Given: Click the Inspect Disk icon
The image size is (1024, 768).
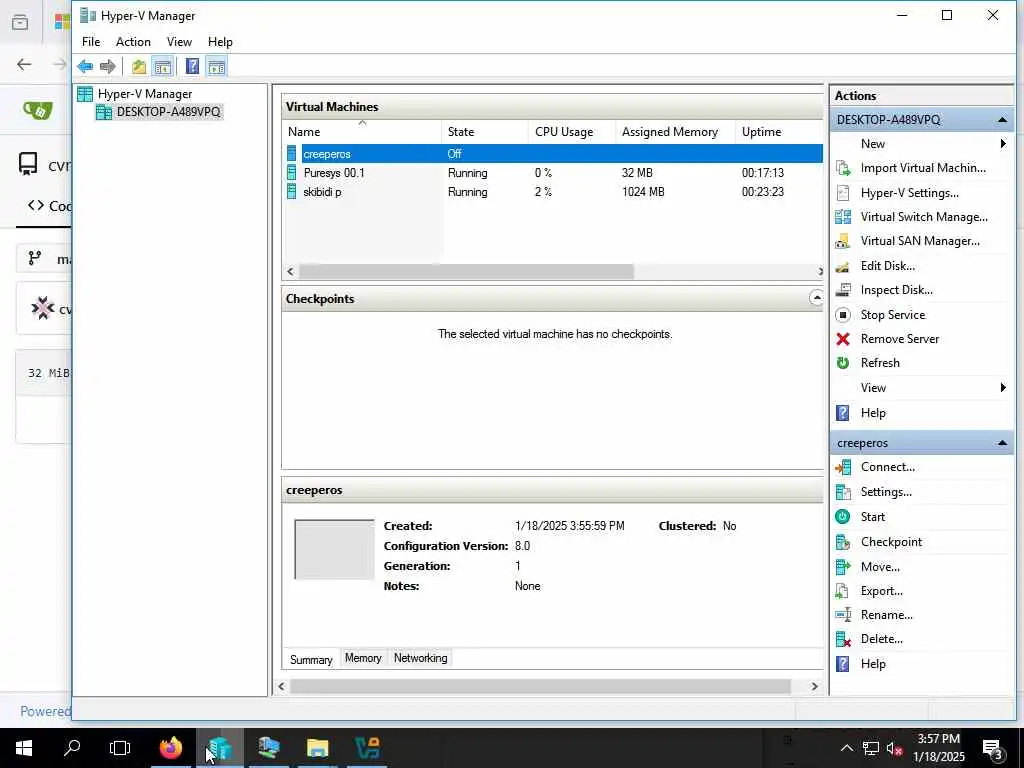Looking at the screenshot, I should point(843,290).
